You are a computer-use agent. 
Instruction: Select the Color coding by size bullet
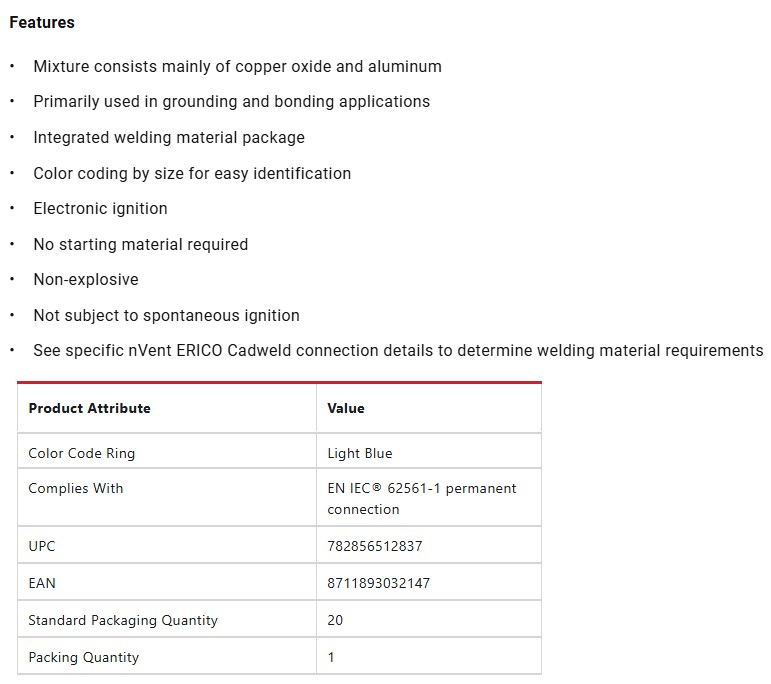click(192, 173)
